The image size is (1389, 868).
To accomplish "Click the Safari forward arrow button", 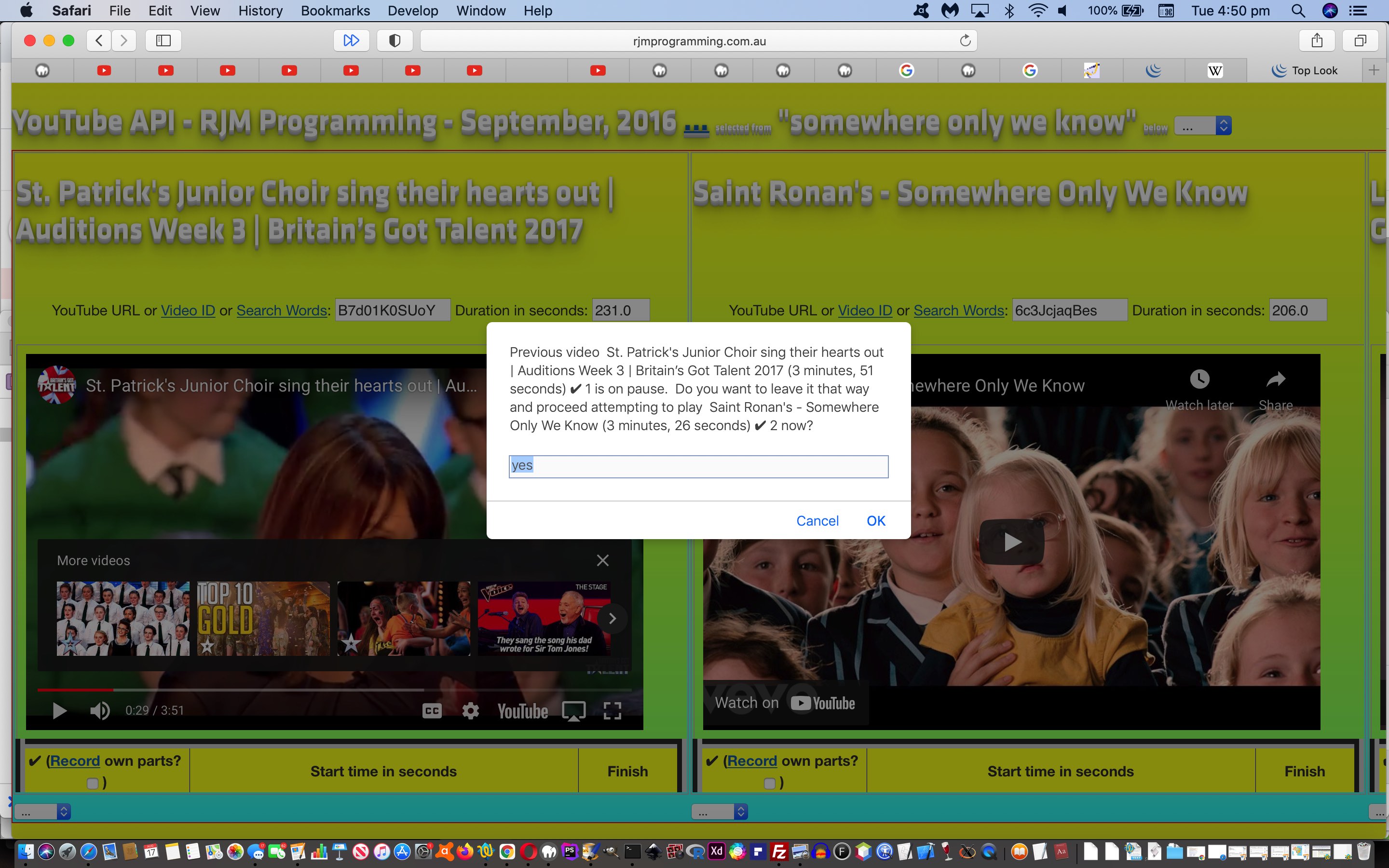I will (x=123, y=40).
